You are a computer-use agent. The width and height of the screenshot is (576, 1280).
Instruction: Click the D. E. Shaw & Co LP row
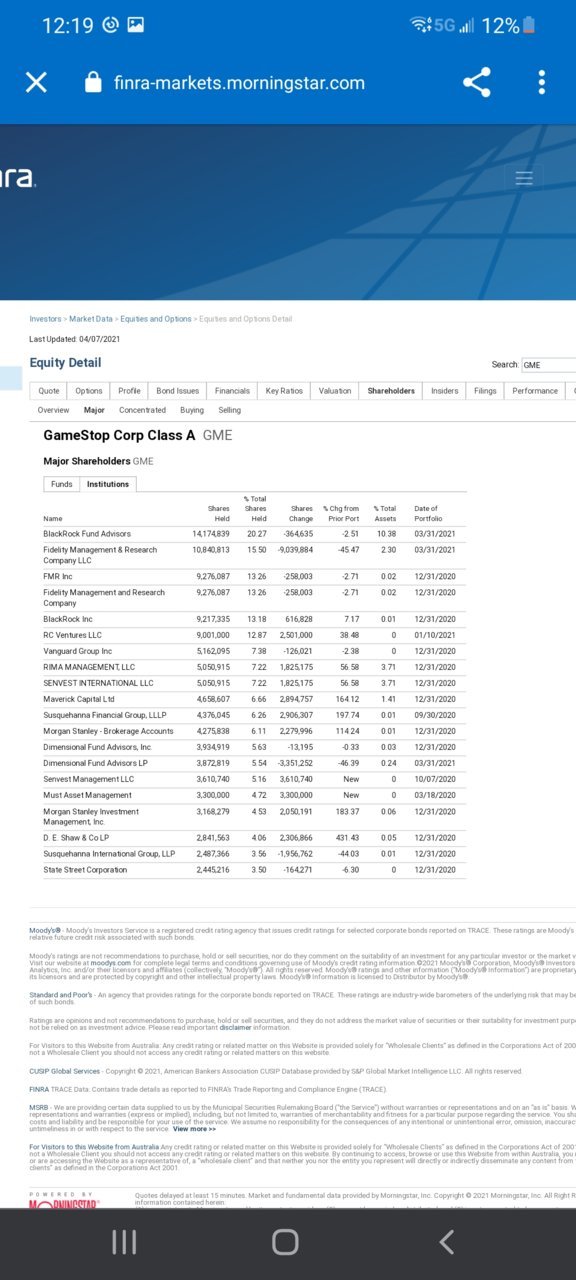coord(76,838)
